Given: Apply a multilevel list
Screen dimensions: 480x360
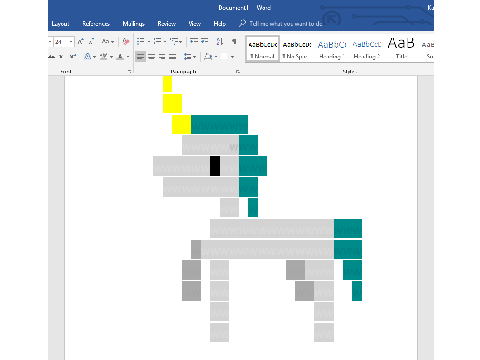Looking at the screenshot, I should 174,41.
